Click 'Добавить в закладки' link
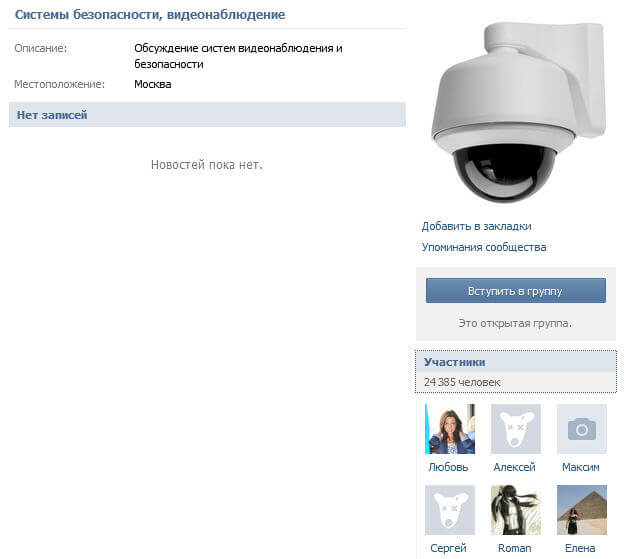Image resolution: width=624 pixels, height=559 pixels. click(x=476, y=226)
